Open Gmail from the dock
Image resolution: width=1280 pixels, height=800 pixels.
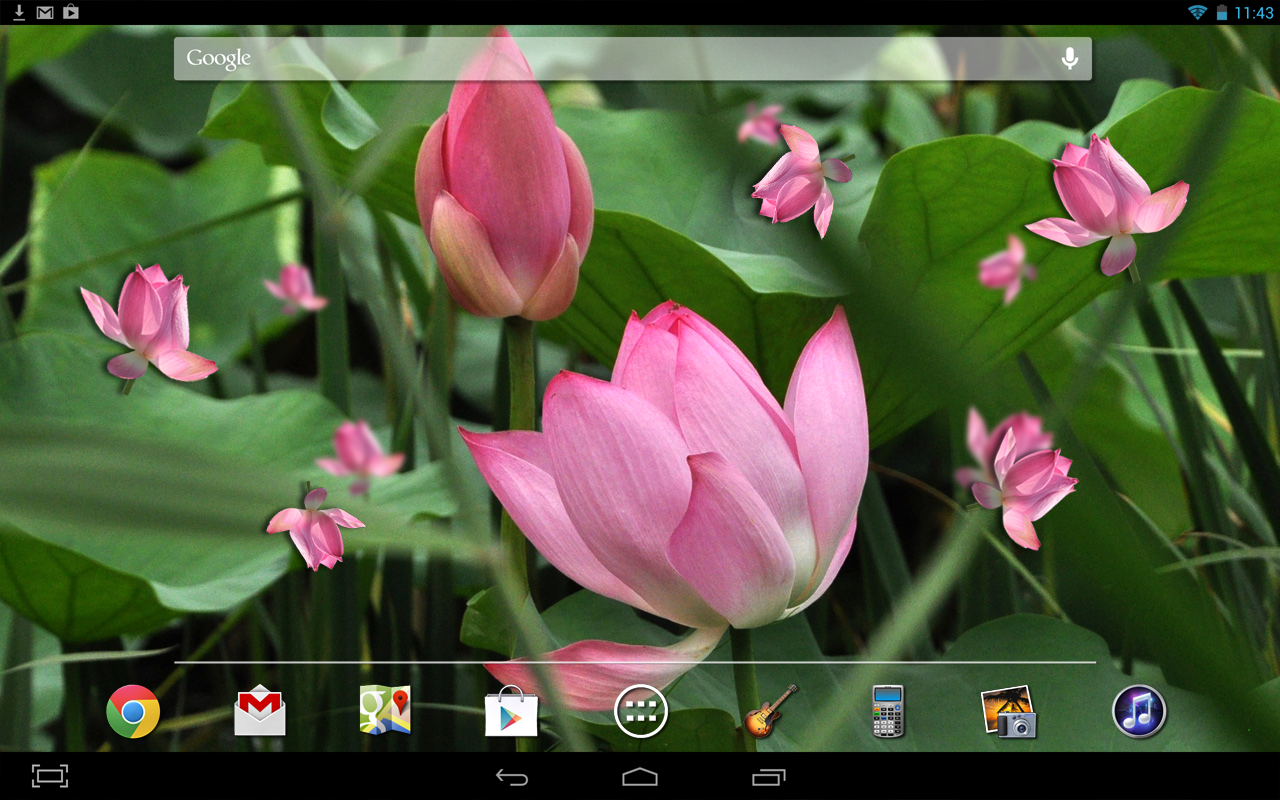click(x=259, y=711)
